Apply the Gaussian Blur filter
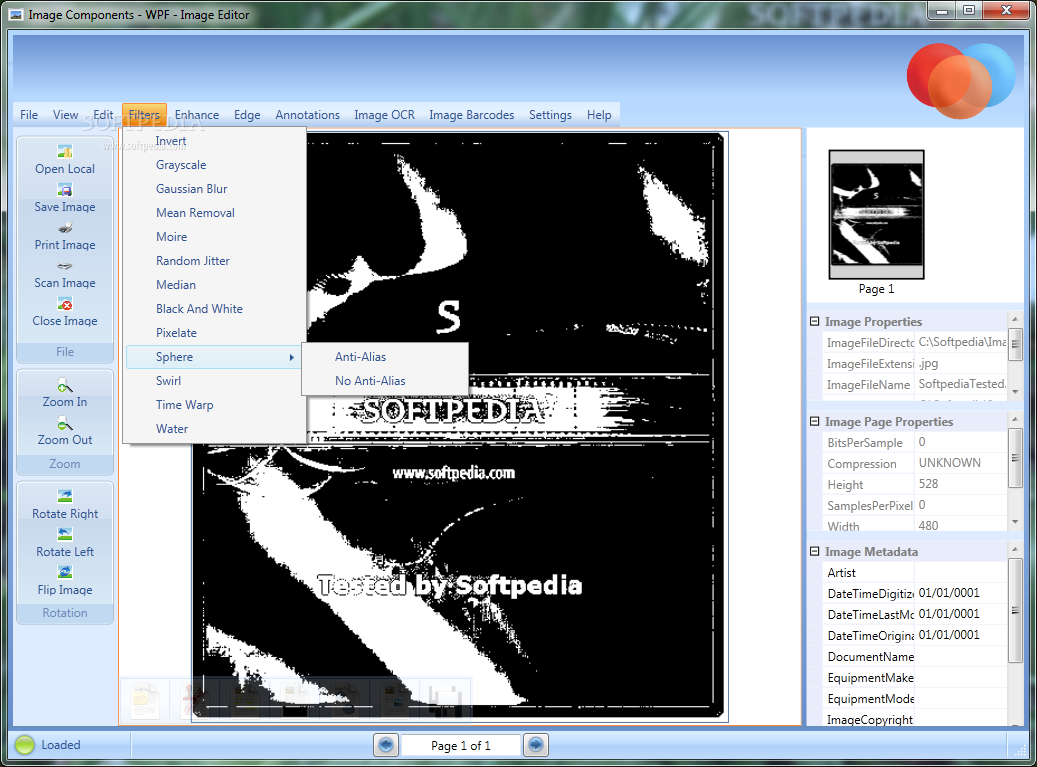The image size is (1037, 767). click(215, 189)
